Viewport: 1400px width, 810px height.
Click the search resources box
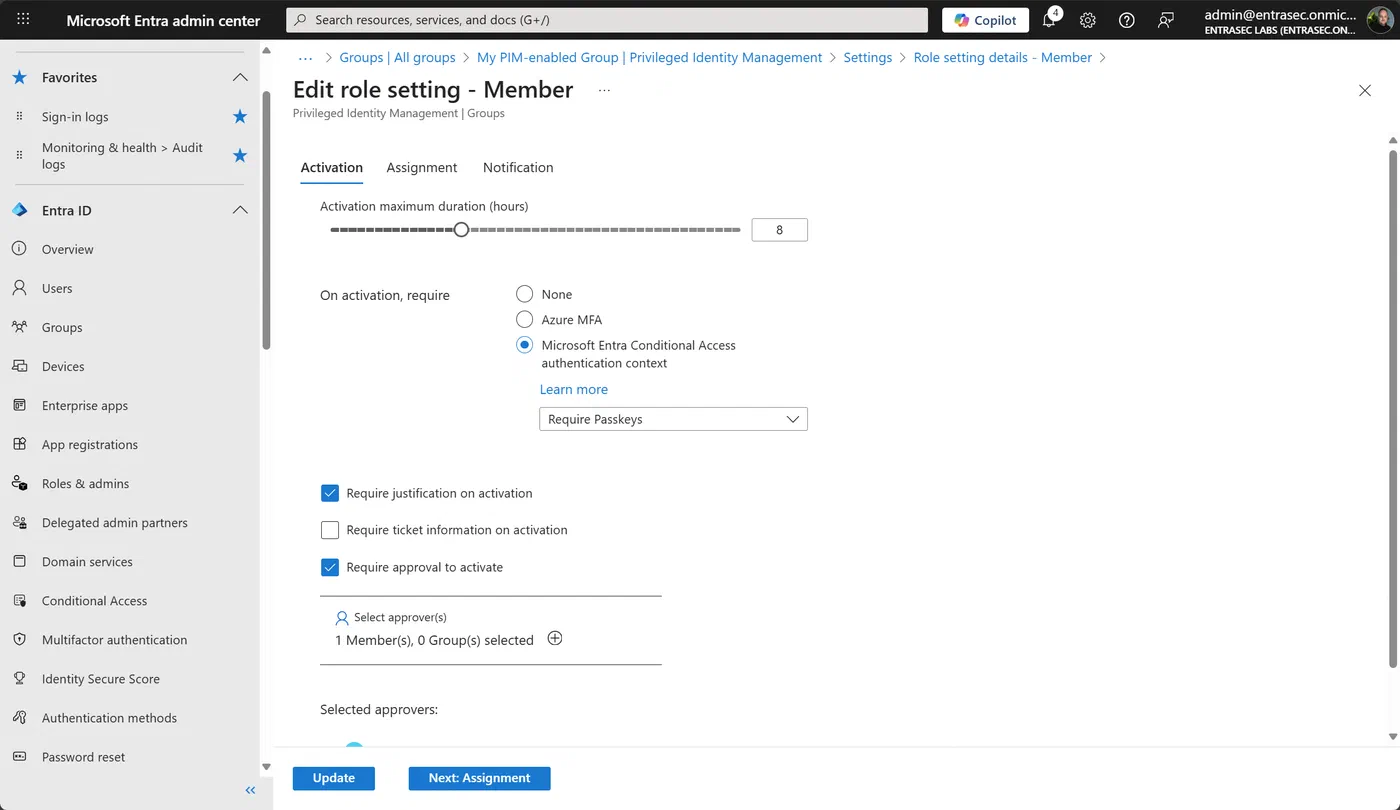click(607, 20)
